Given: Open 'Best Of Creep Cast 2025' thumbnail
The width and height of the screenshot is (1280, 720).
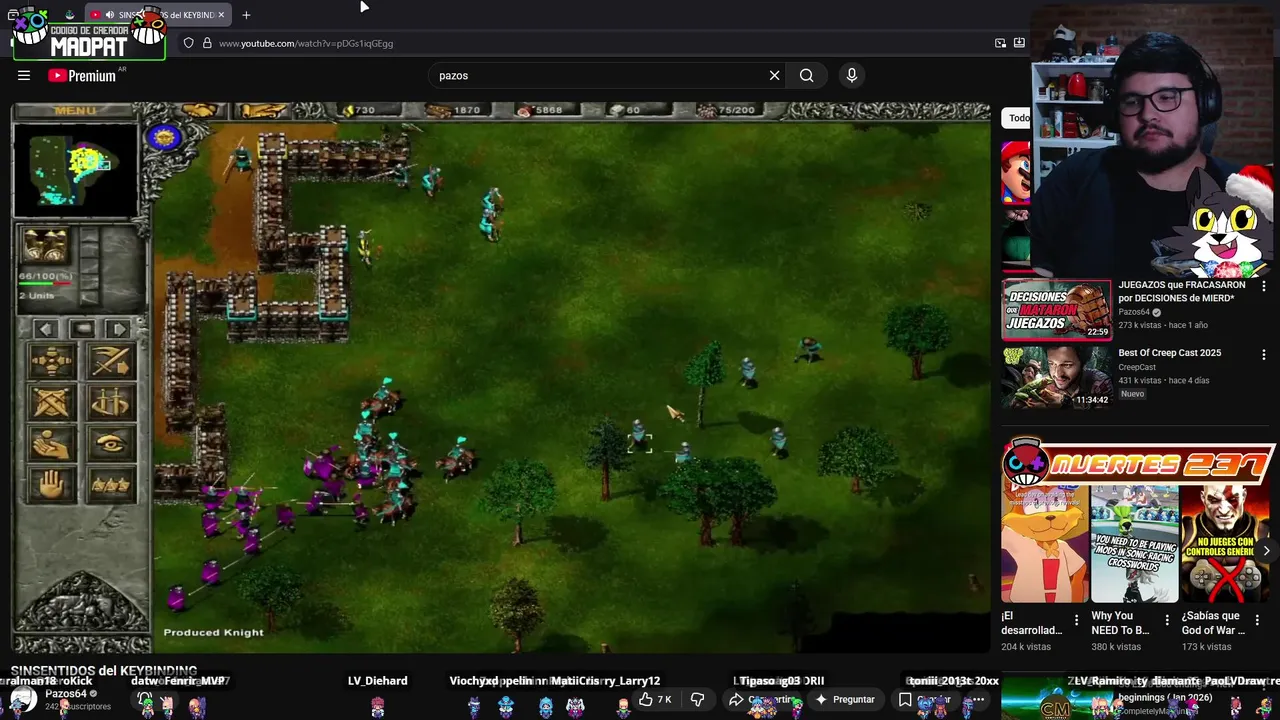Looking at the screenshot, I should [1056, 377].
